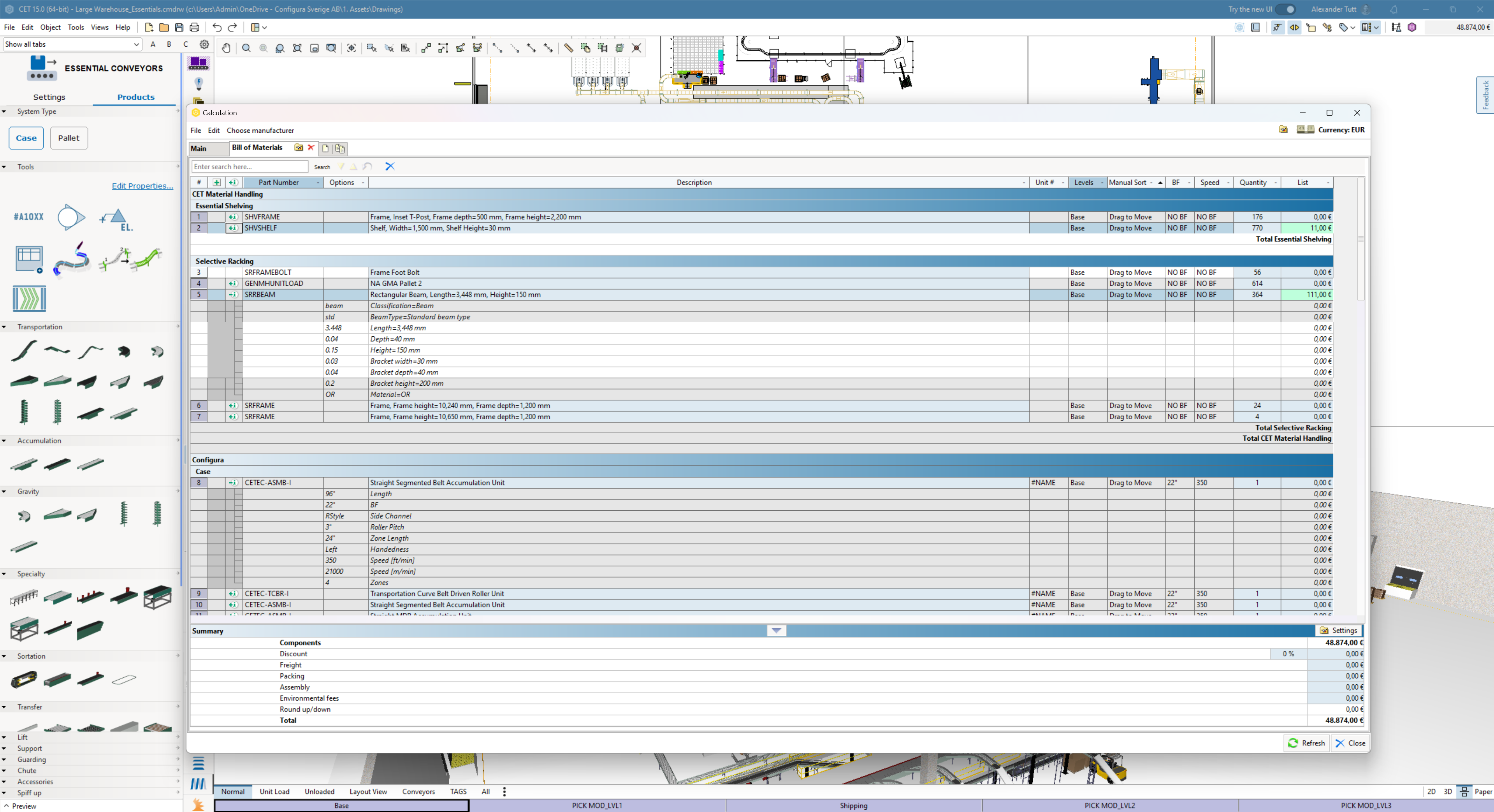
Task: Click a straight belt conveyor icon under Accumulation
Action: coord(58,464)
